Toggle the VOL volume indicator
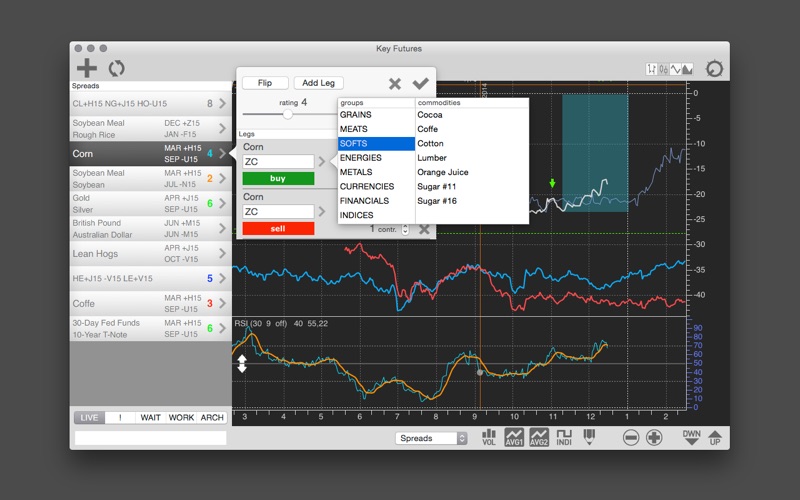The width and height of the screenshot is (800, 500). 489,437
